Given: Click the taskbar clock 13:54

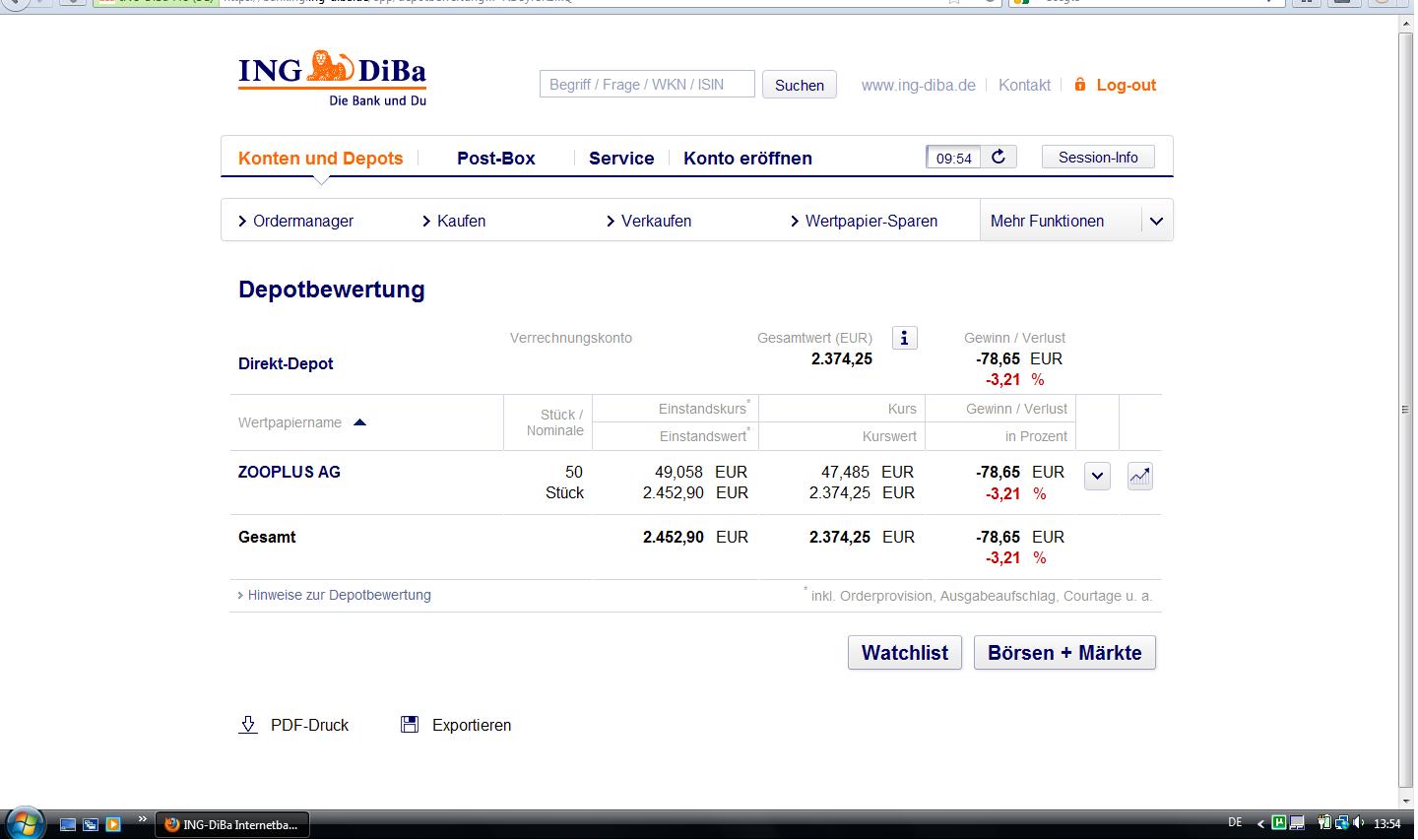Looking at the screenshot, I should [1386, 823].
